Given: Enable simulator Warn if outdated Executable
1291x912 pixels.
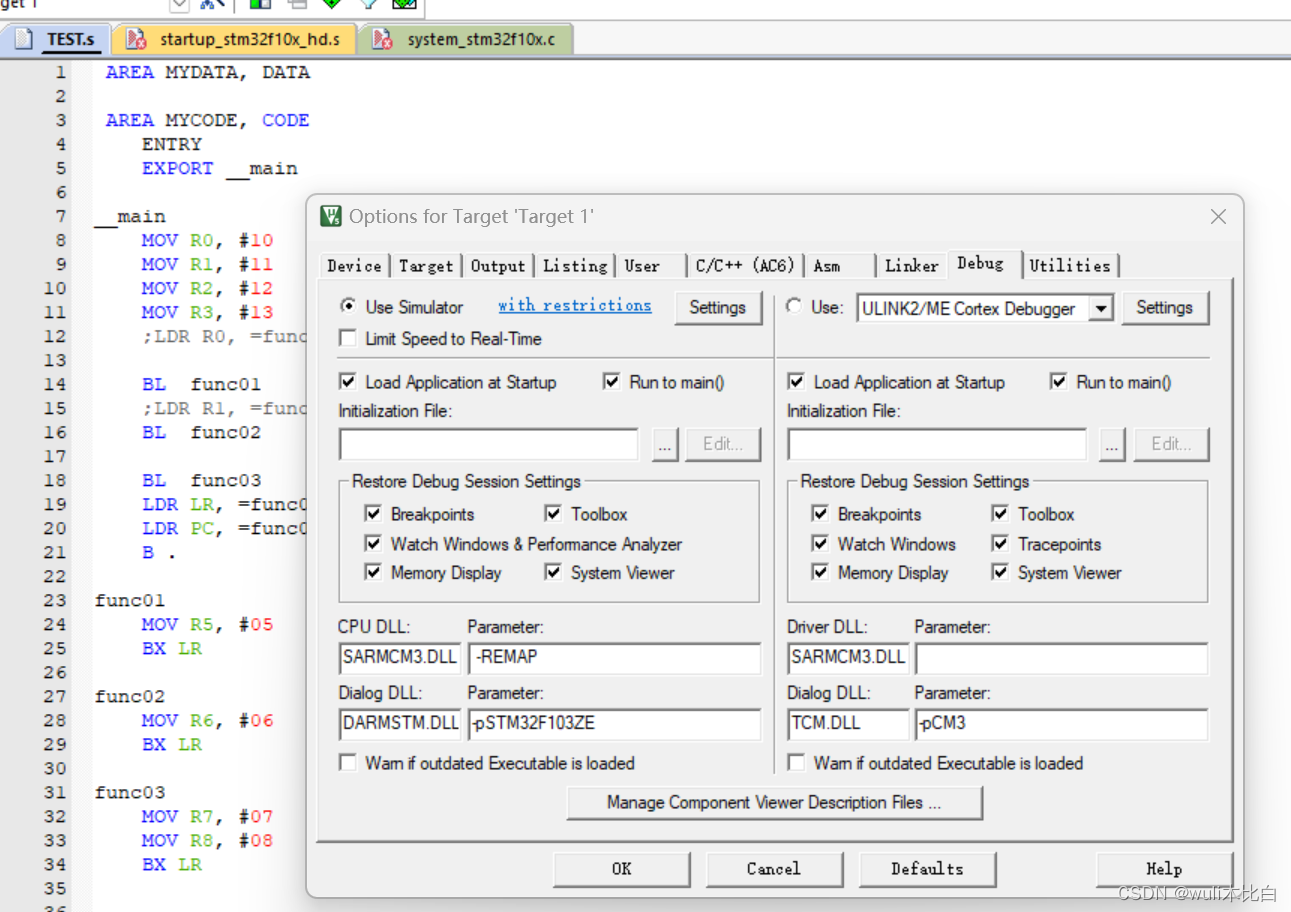Looking at the screenshot, I should (x=348, y=763).
